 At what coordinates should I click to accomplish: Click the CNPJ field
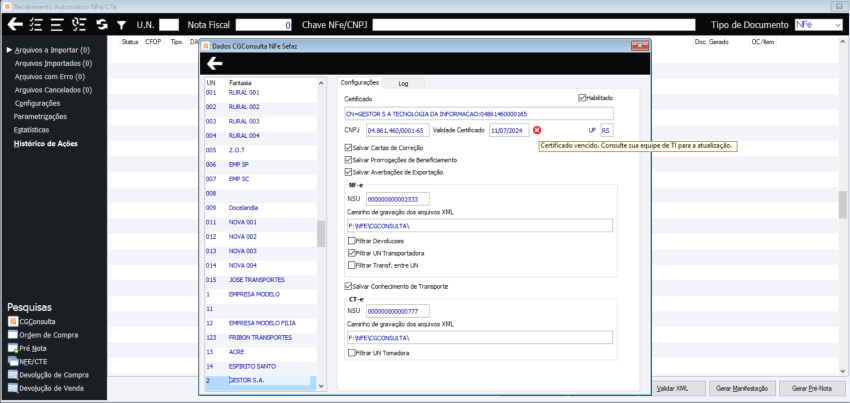398,130
